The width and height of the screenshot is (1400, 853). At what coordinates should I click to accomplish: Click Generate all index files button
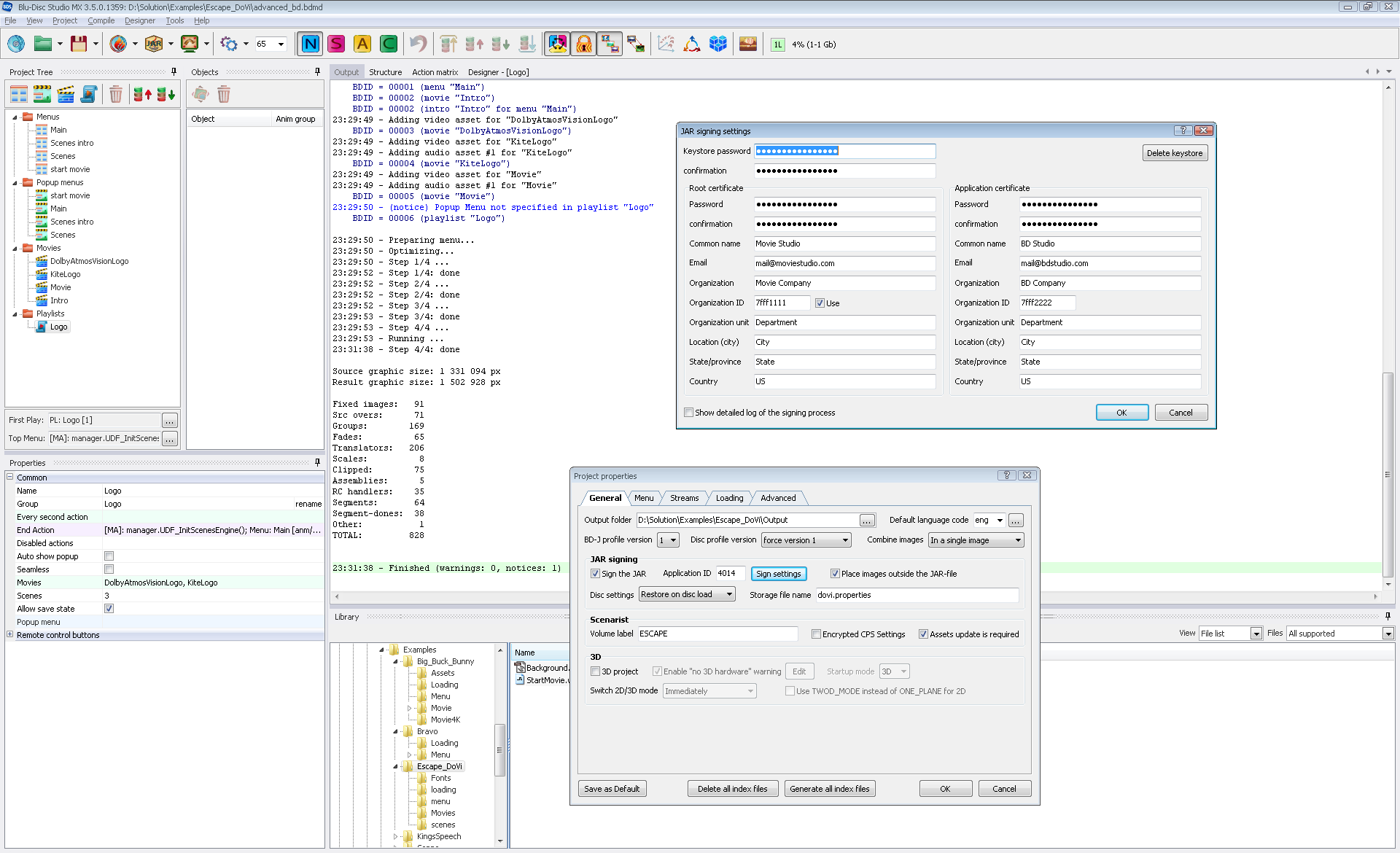(x=829, y=789)
